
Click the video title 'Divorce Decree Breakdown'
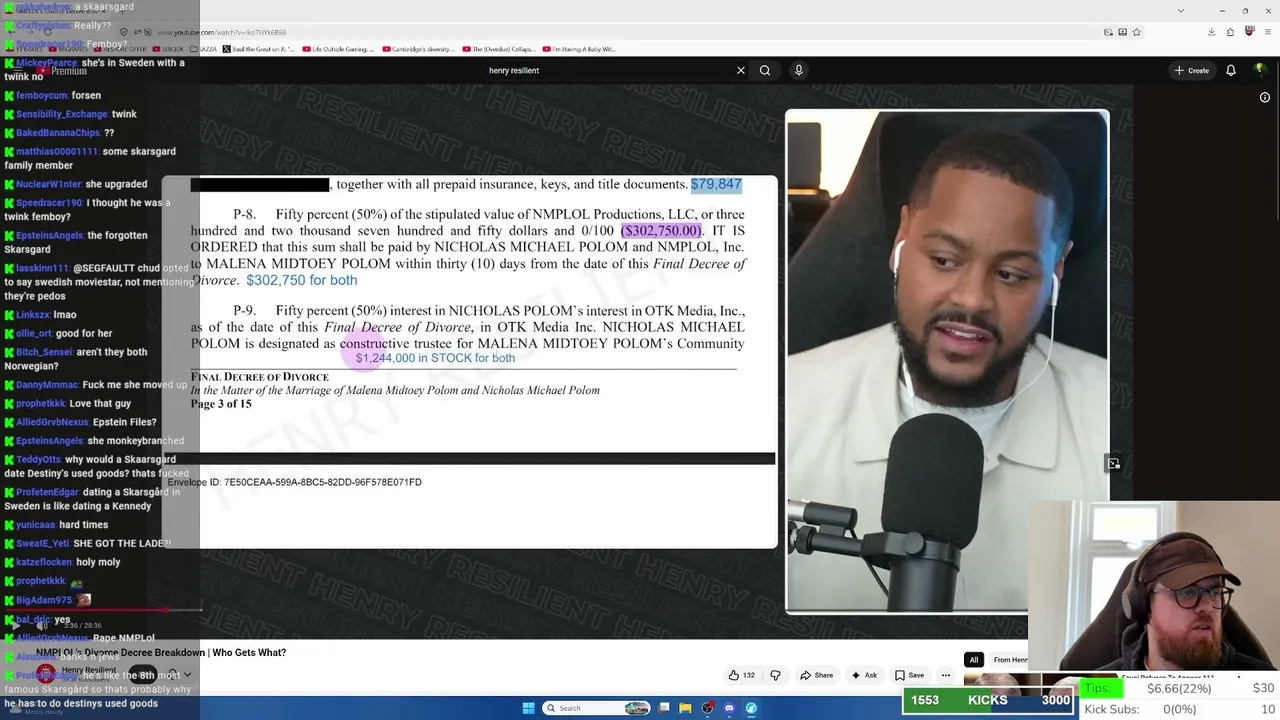(x=161, y=653)
